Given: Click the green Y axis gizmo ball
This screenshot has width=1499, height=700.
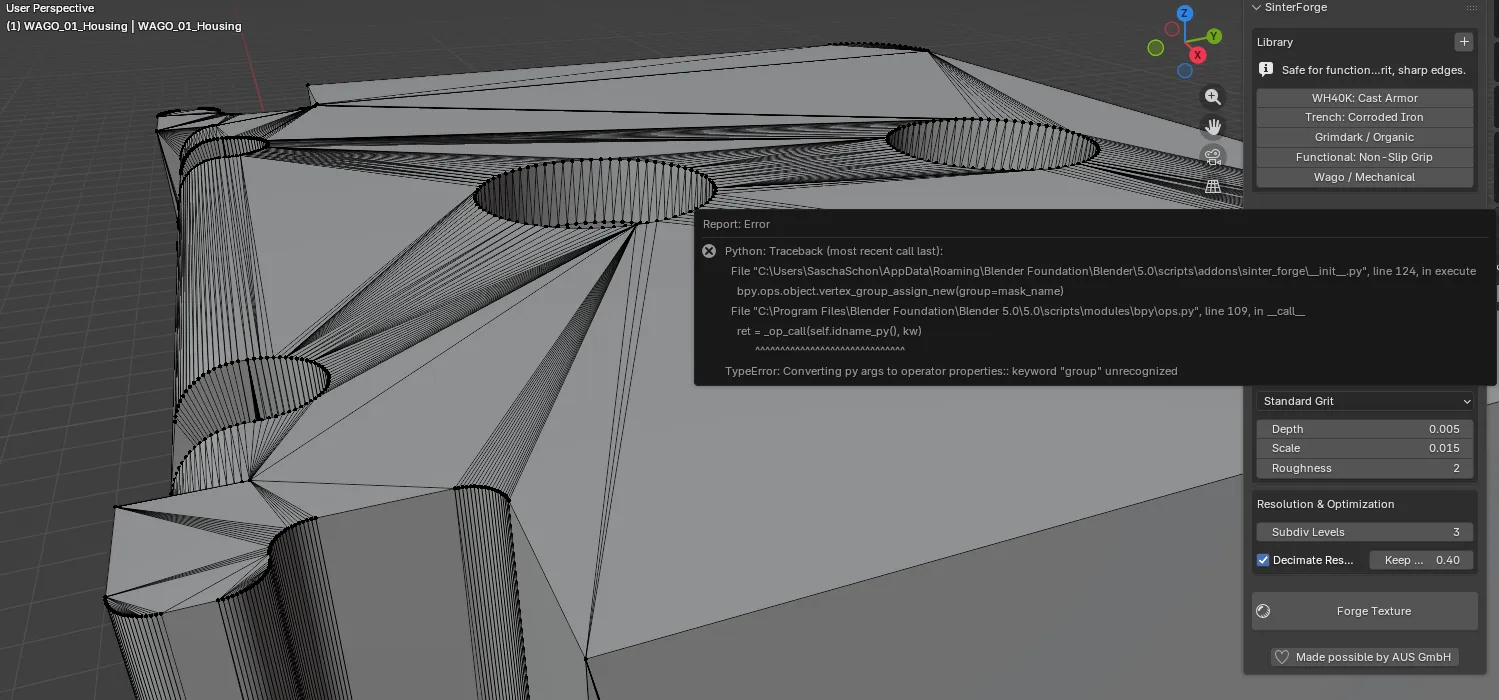Looking at the screenshot, I should pos(1214,36).
